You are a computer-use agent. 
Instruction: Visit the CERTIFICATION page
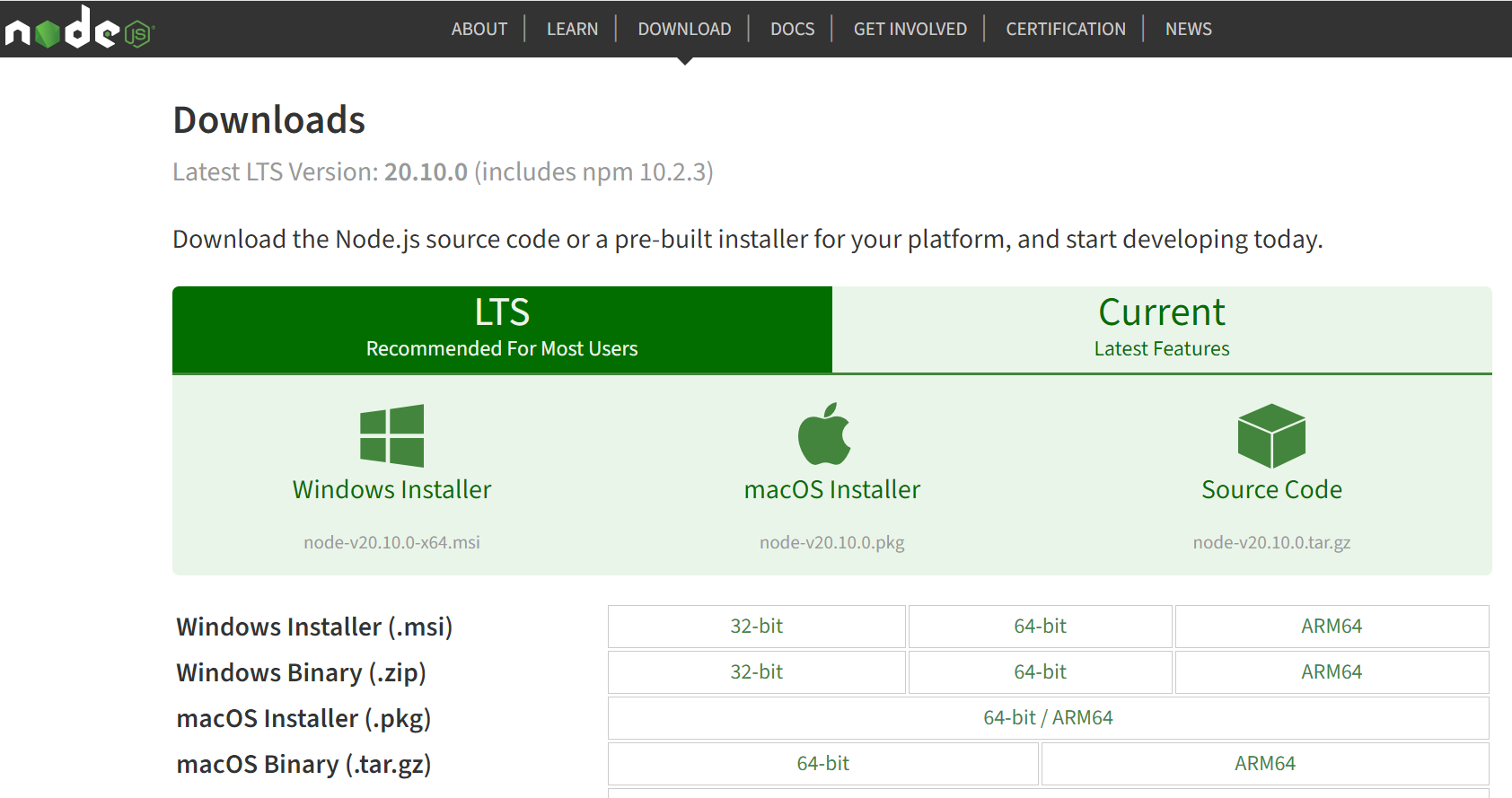[x=1065, y=29]
